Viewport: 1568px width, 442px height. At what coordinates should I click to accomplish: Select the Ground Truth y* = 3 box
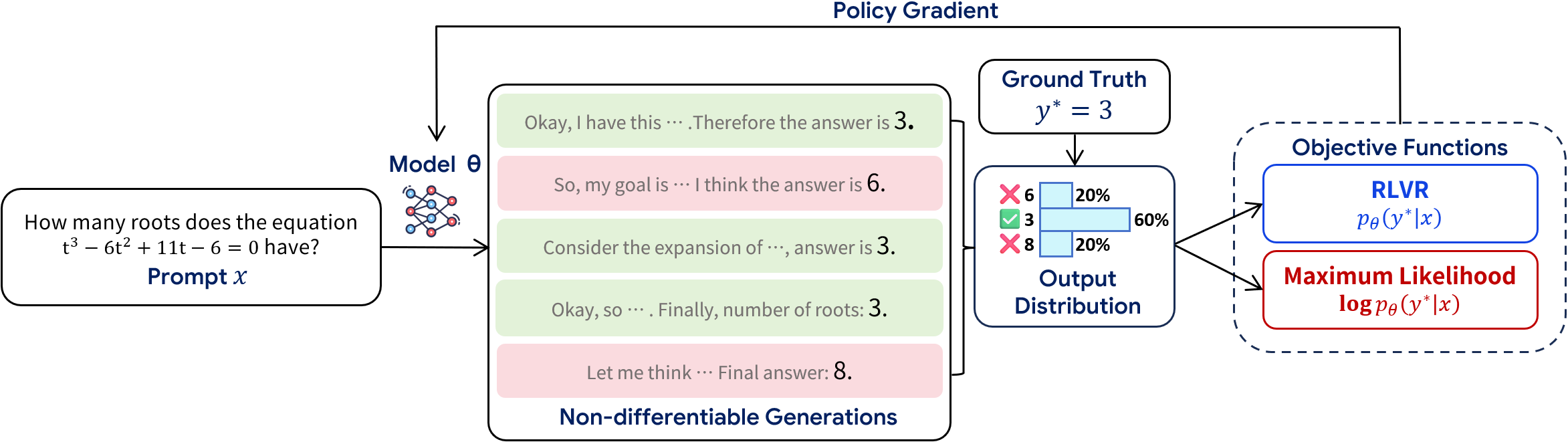(1074, 96)
